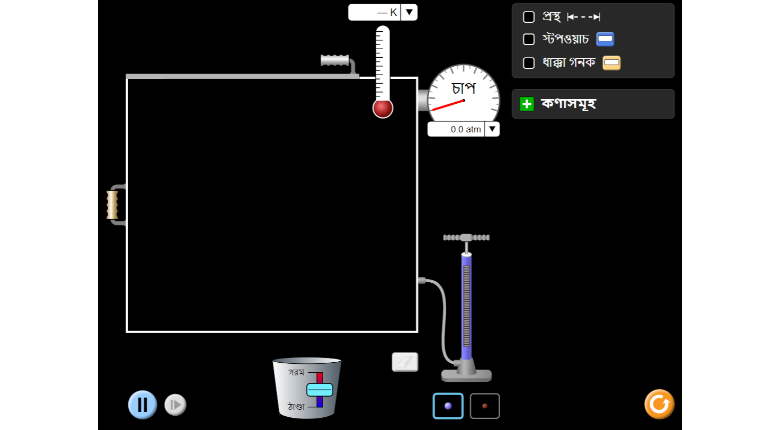Click the pressure gauge dial
Image resolution: width=780 pixels, height=430 pixels.
(463, 95)
